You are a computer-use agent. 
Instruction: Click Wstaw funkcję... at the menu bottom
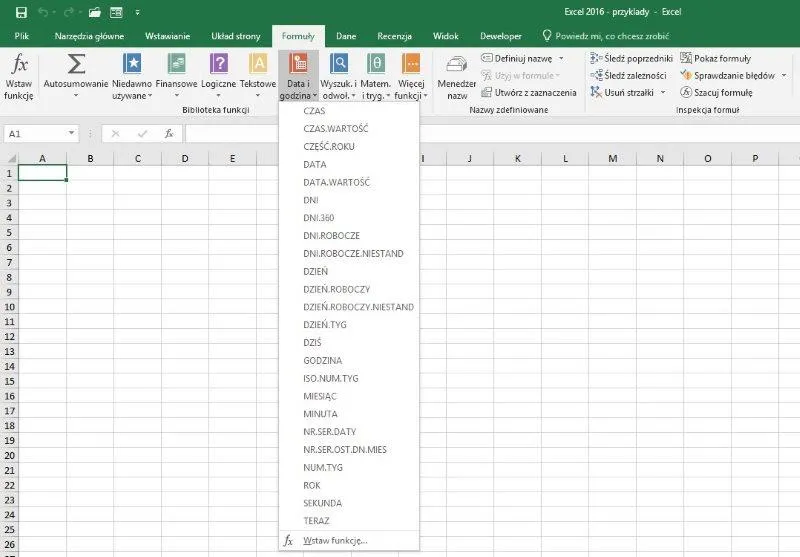(x=335, y=540)
